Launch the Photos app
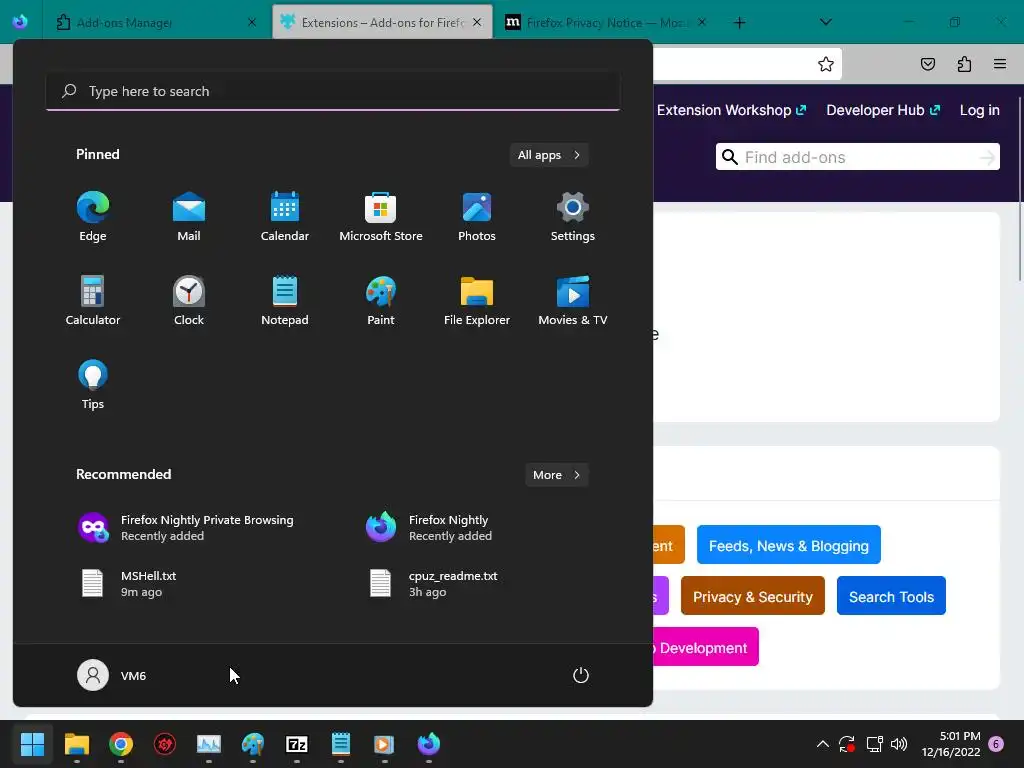Viewport: 1024px width, 768px height. (x=477, y=217)
